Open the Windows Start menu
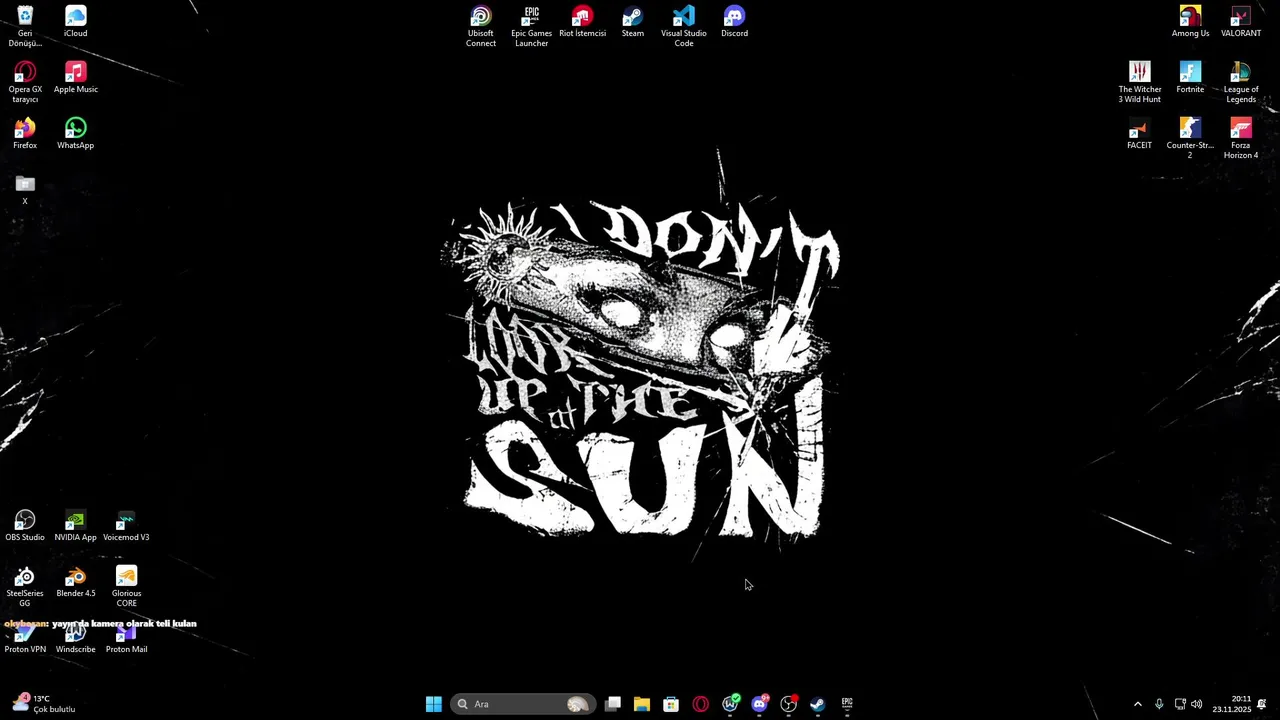This screenshot has width=1280, height=720. 434,704
